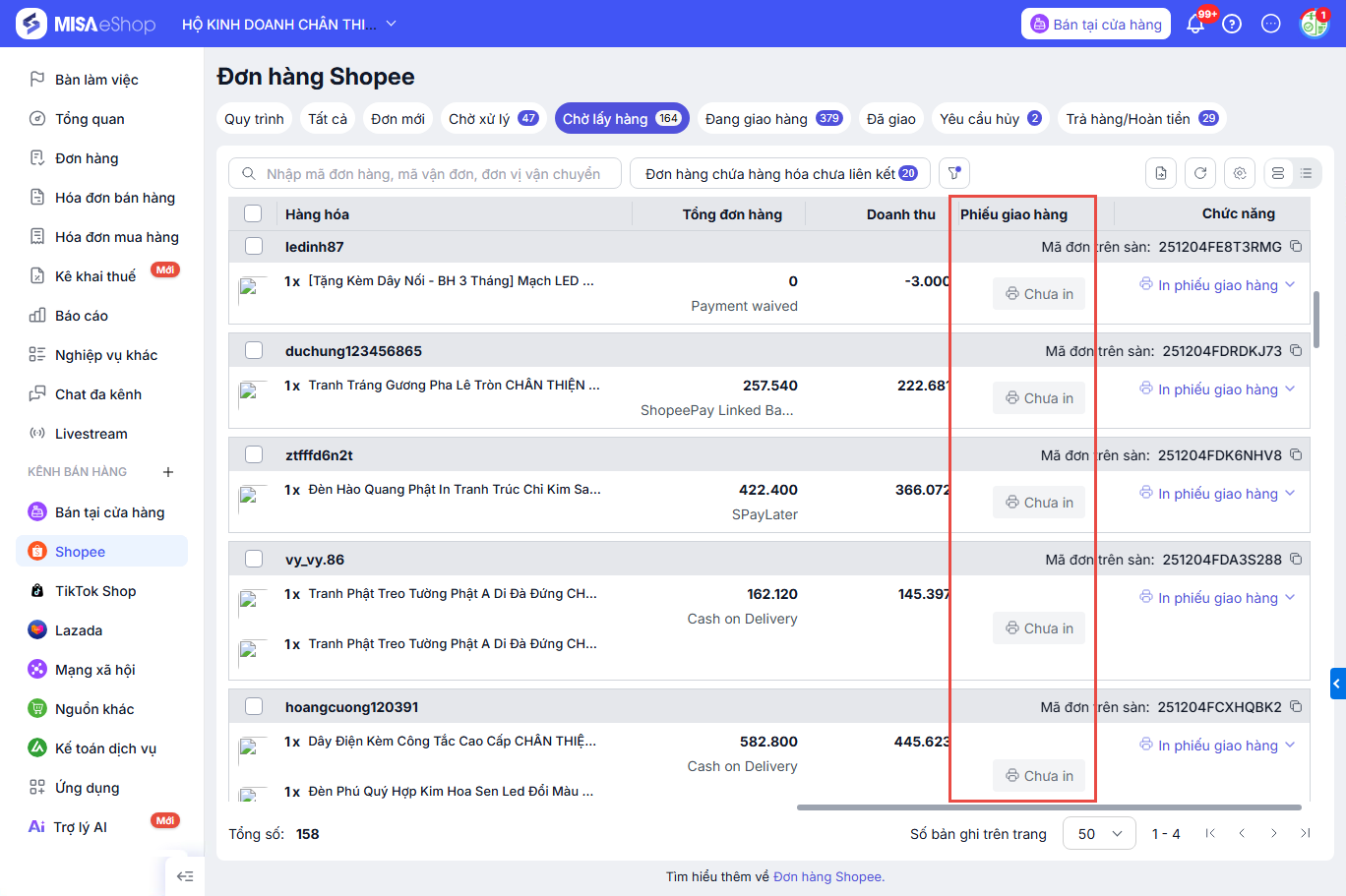This screenshot has height=896, width=1346.
Task: Filter orders with unlinked products
Action: [781, 173]
